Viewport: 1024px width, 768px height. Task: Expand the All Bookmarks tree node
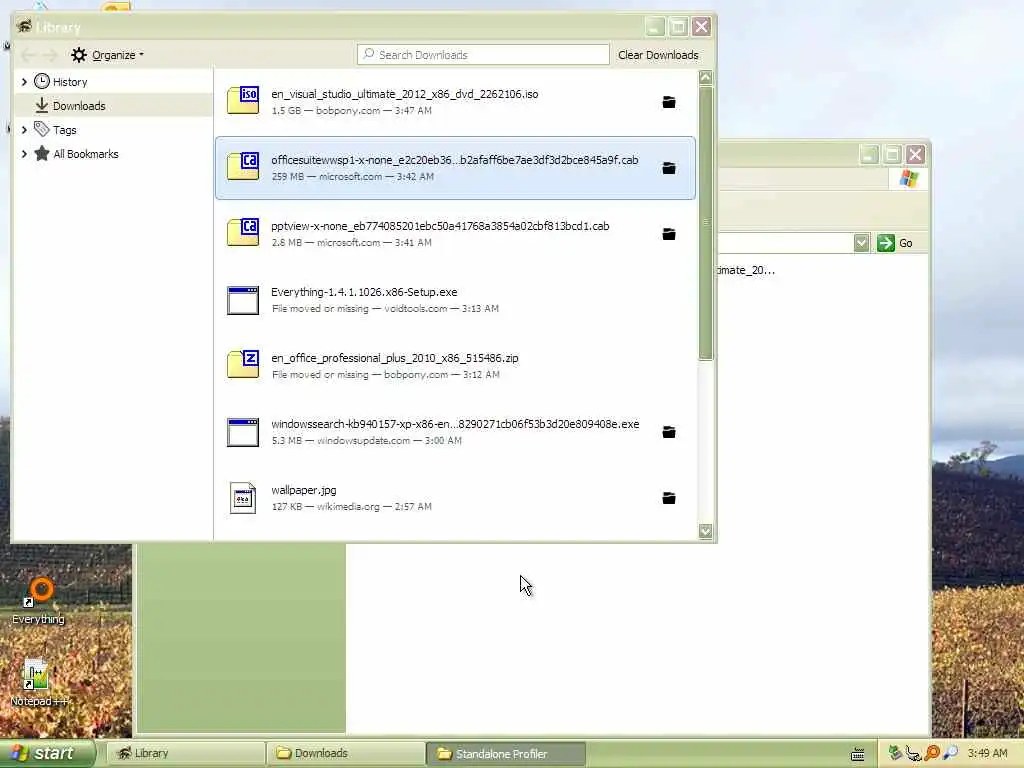click(x=24, y=154)
